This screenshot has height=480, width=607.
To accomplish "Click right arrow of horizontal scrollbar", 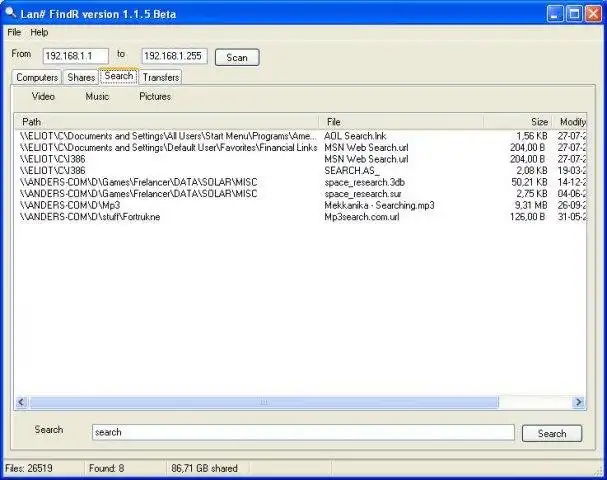I will coord(578,402).
